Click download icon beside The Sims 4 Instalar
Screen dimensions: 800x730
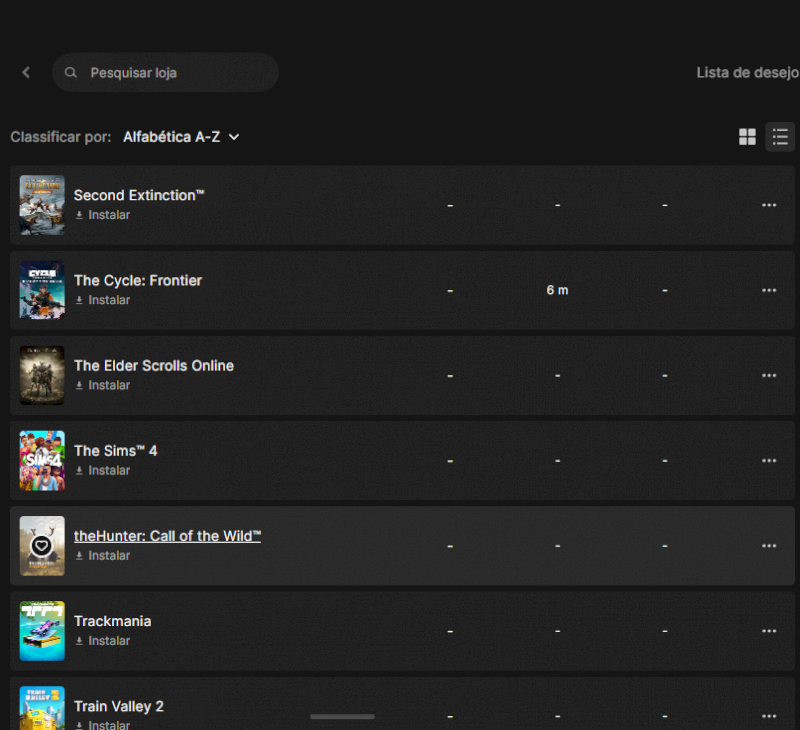[x=79, y=471]
